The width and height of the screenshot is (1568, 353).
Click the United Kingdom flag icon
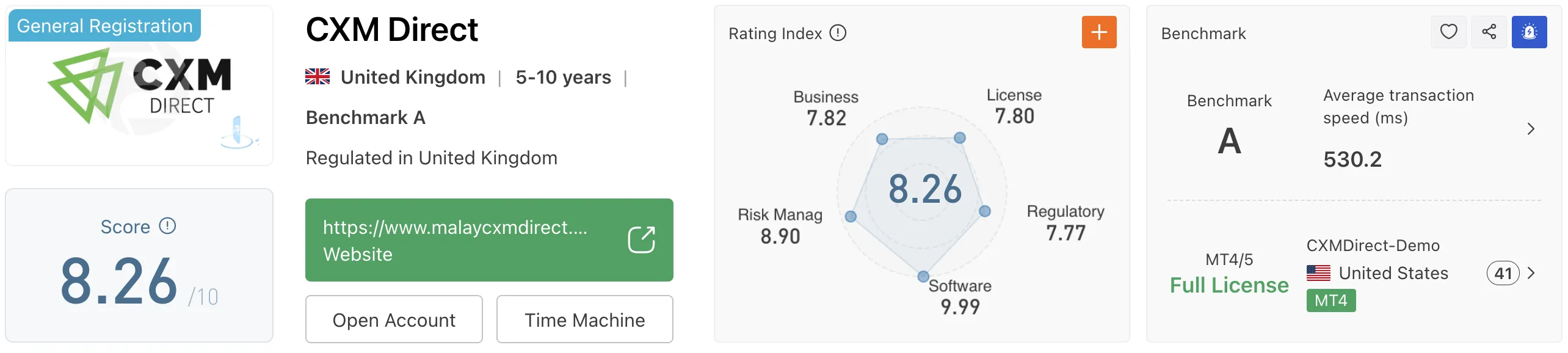click(318, 77)
